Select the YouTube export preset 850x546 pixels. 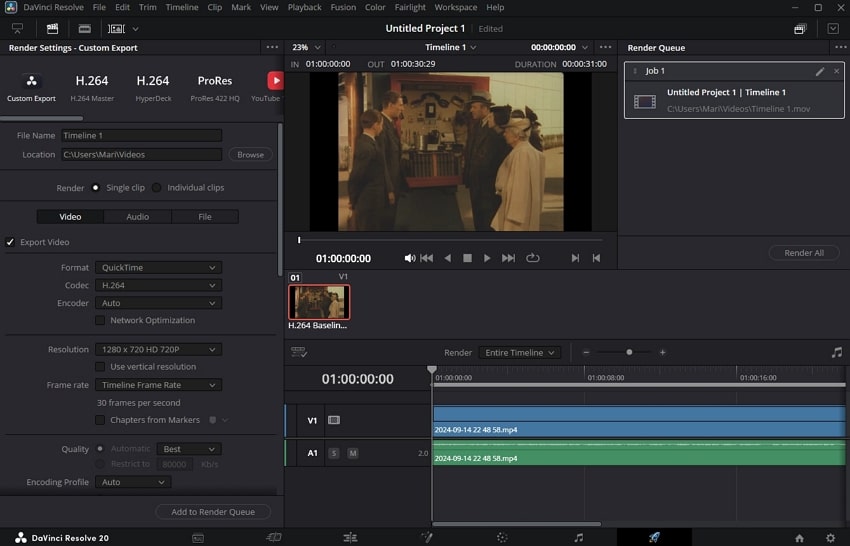[x=275, y=81]
